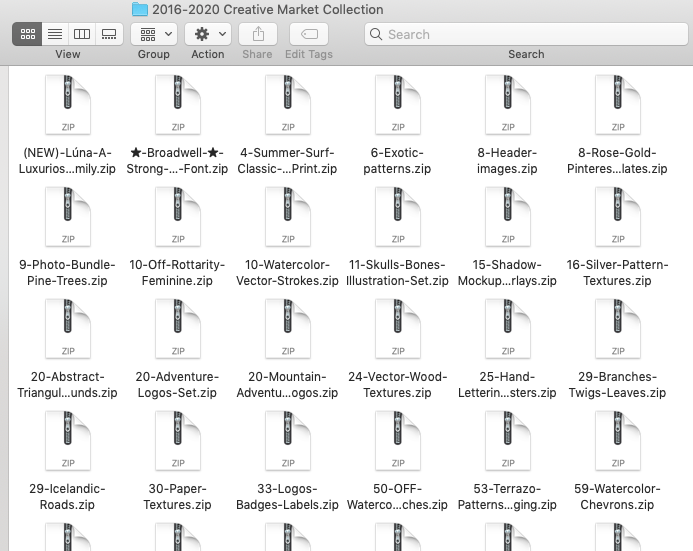Select the 10-Watercolor-Vector-Strokes.zip icon

[x=288, y=217]
